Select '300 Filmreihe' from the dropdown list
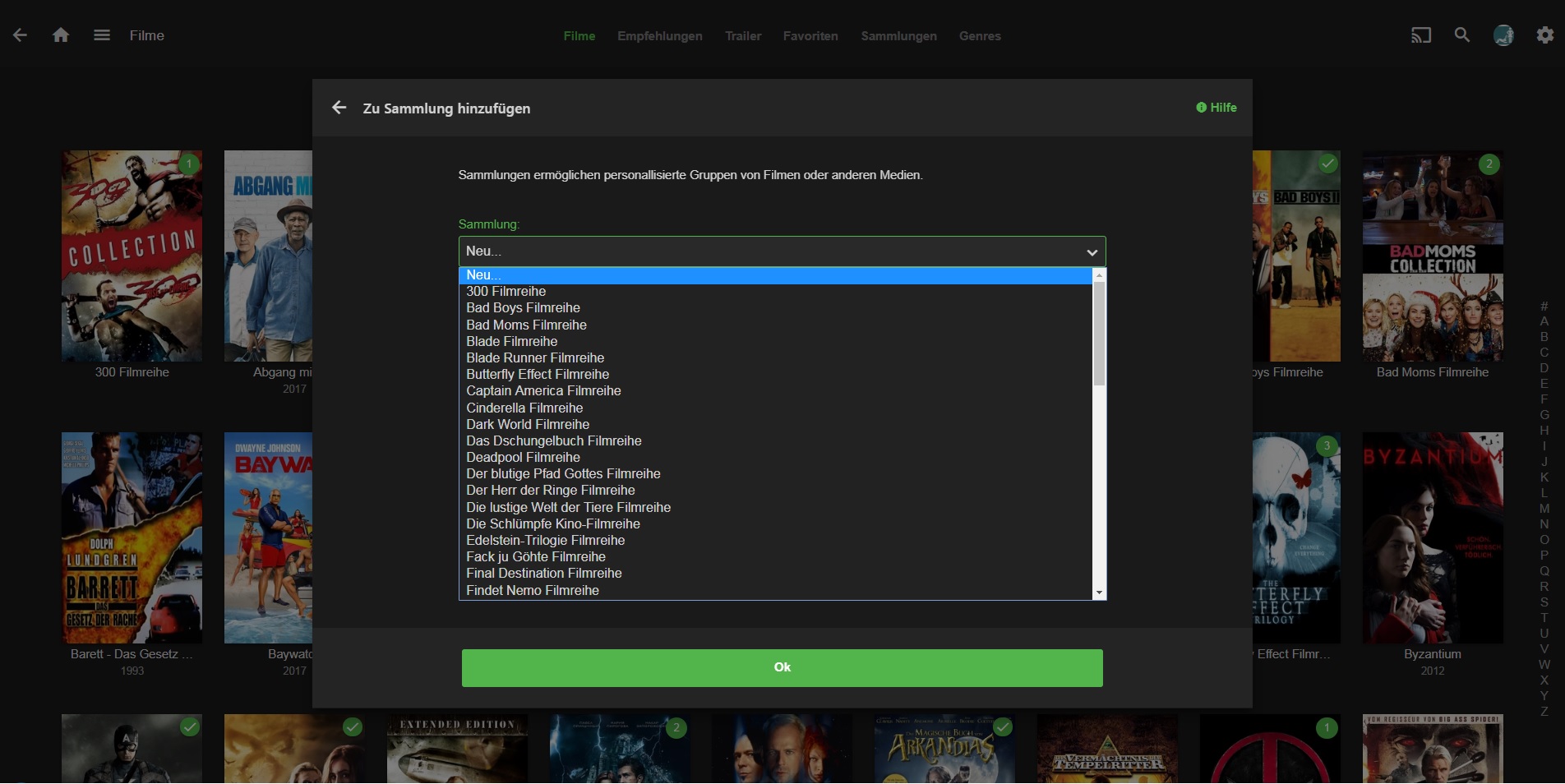This screenshot has height=784, width=1565. (x=775, y=292)
